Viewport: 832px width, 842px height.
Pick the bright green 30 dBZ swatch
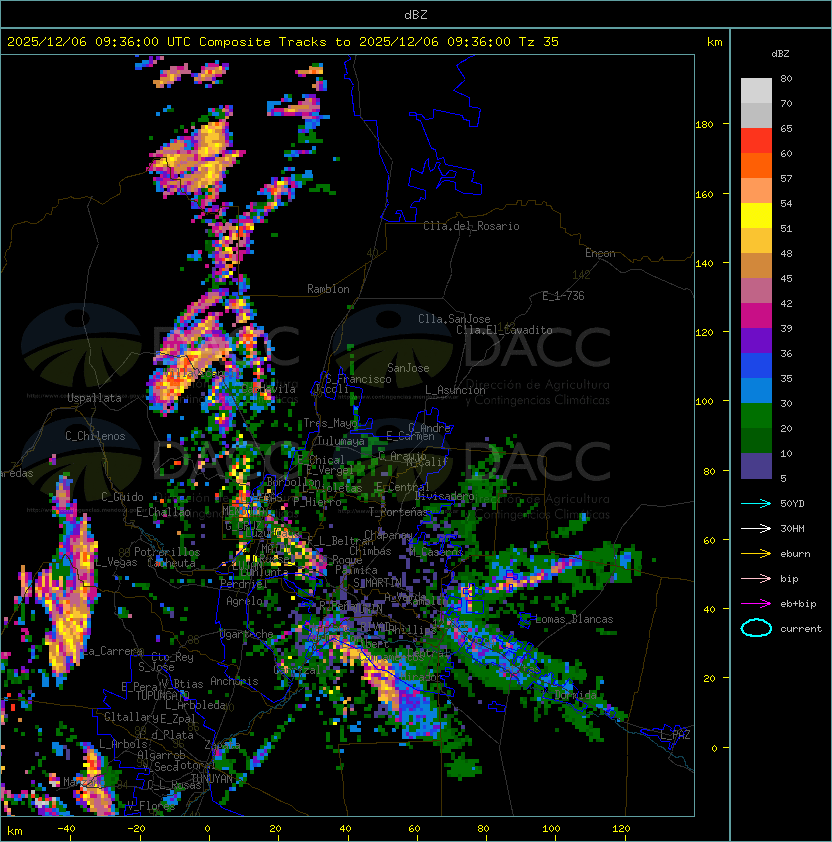tap(756, 416)
